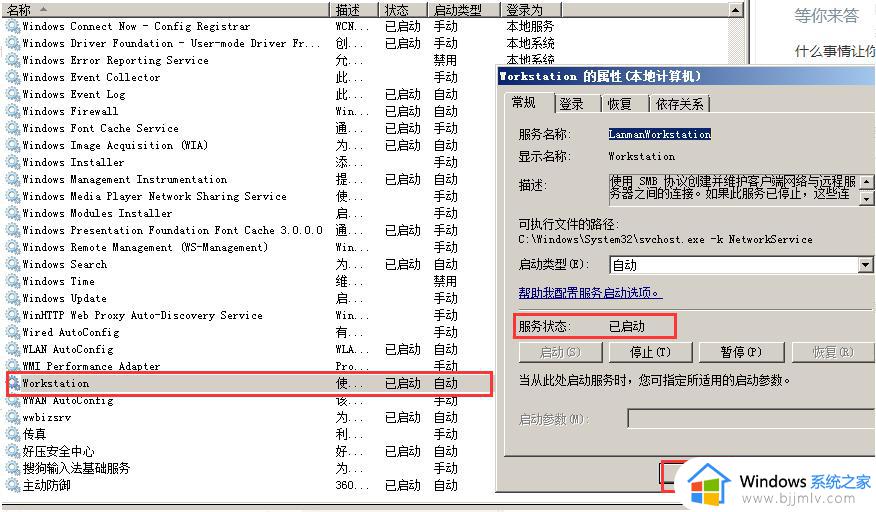Viewport: 876px width, 512px height.
Task: Click the 启动参数 input field
Action: [751, 419]
